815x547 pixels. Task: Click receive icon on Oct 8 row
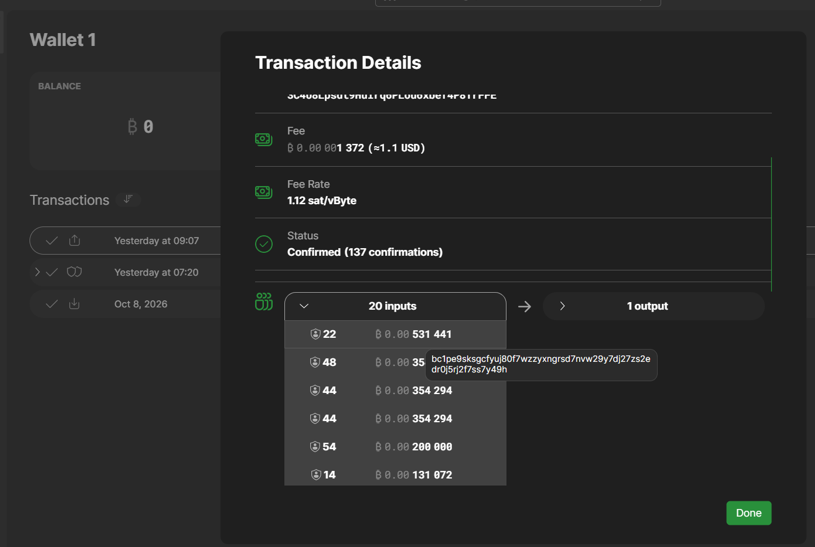[74, 304]
